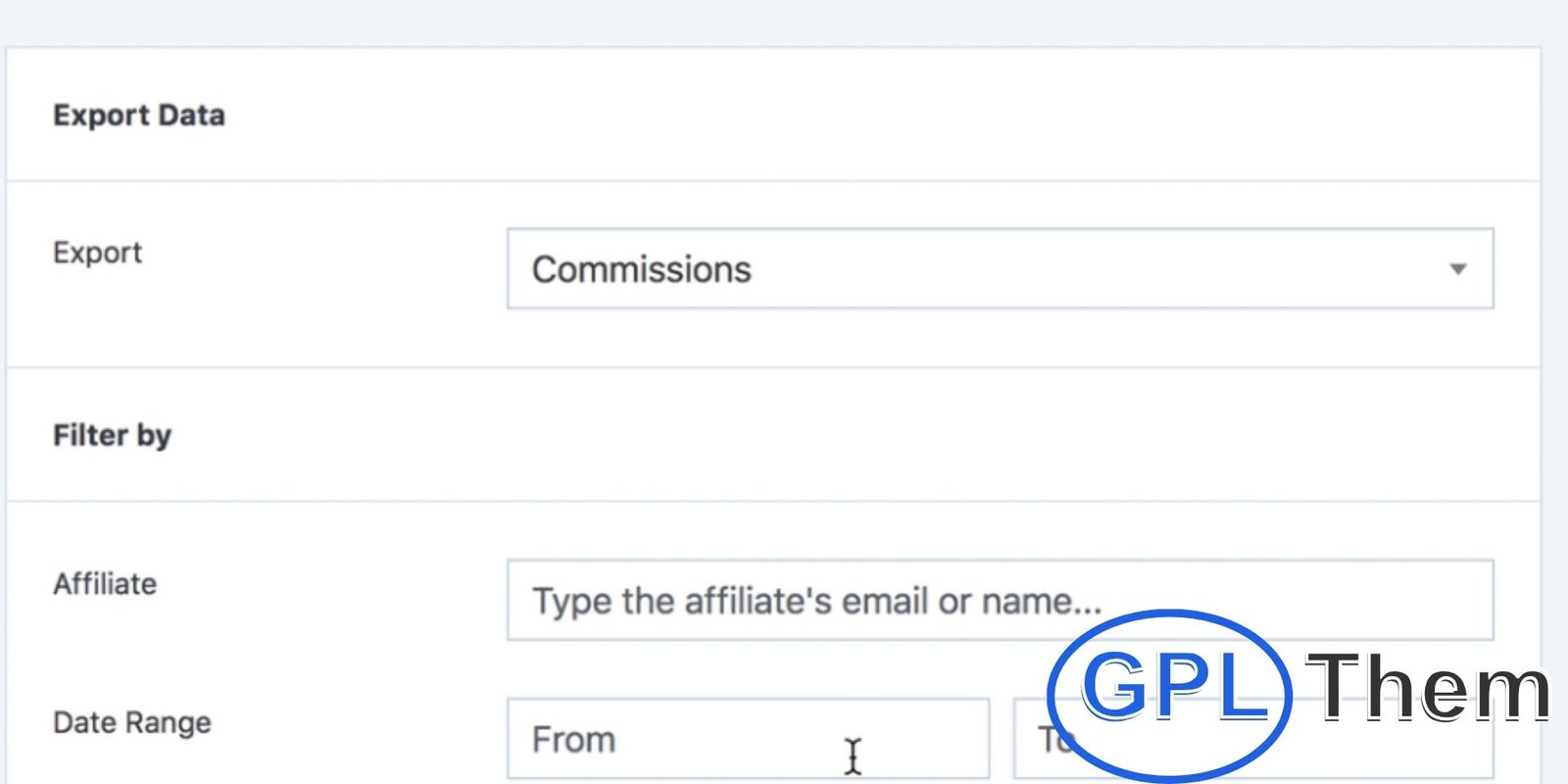Focus the Affiliate email or name field
Viewport: 1568px width, 784px height.
tap(1000, 600)
